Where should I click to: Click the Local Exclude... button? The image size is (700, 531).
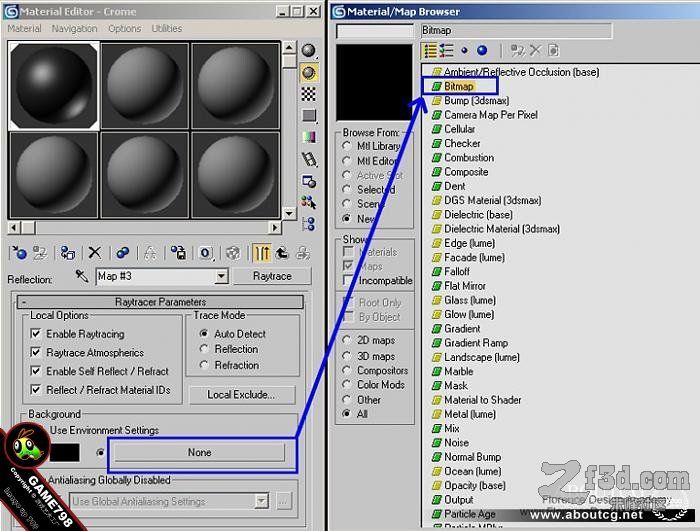pos(242,395)
